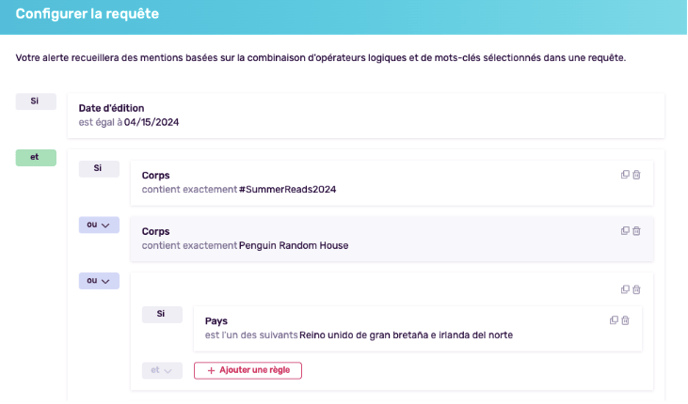This screenshot has width=688, height=404.
Task: Click the Ajouter une règle button
Action: coord(248,370)
